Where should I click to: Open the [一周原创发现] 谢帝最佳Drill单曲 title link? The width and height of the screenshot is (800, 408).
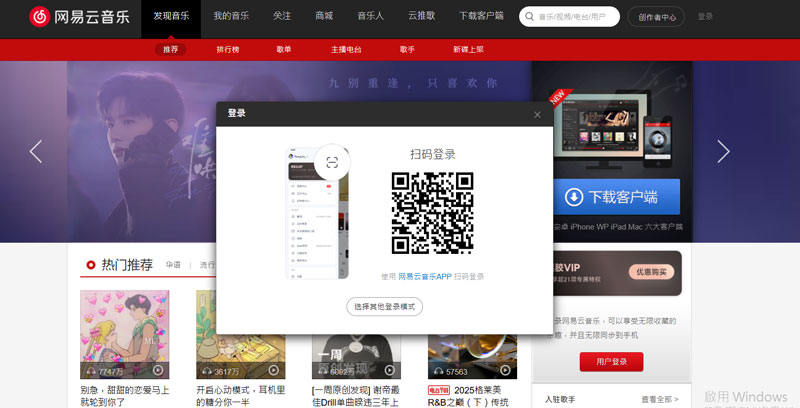pyautogui.click(x=356, y=396)
